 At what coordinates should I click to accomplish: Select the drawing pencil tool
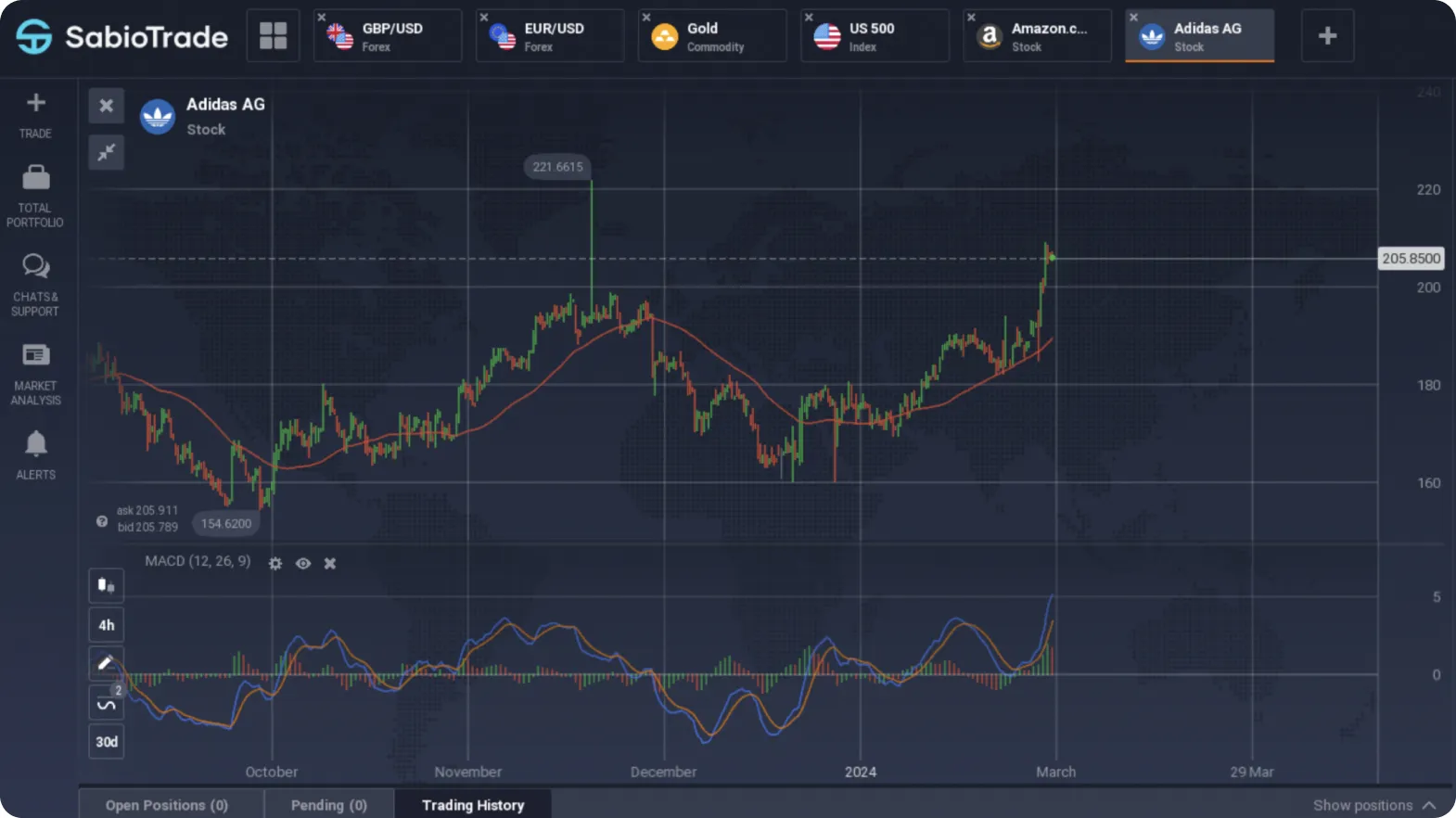pos(106,663)
